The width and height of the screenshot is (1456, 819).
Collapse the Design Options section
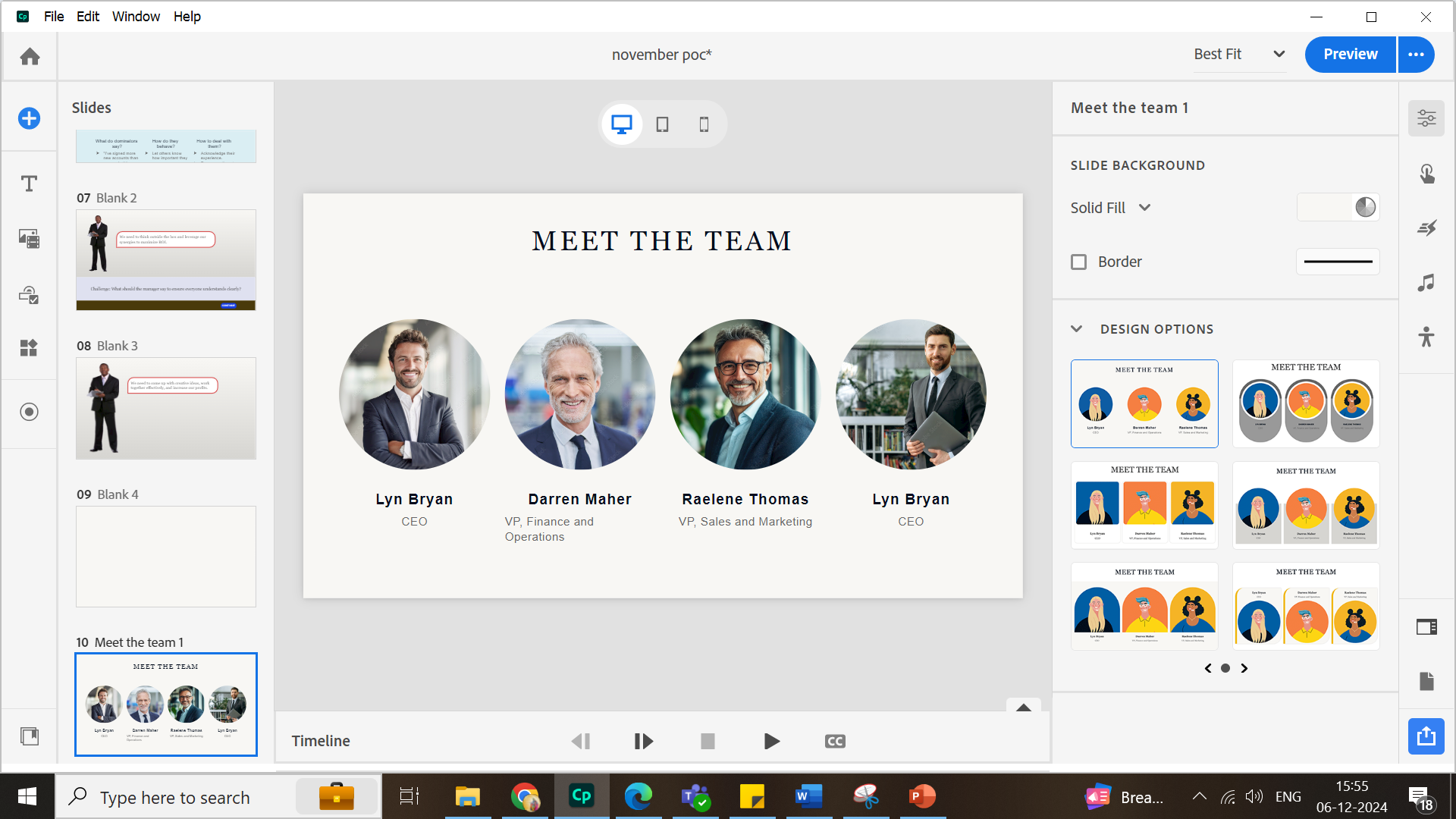click(1077, 329)
